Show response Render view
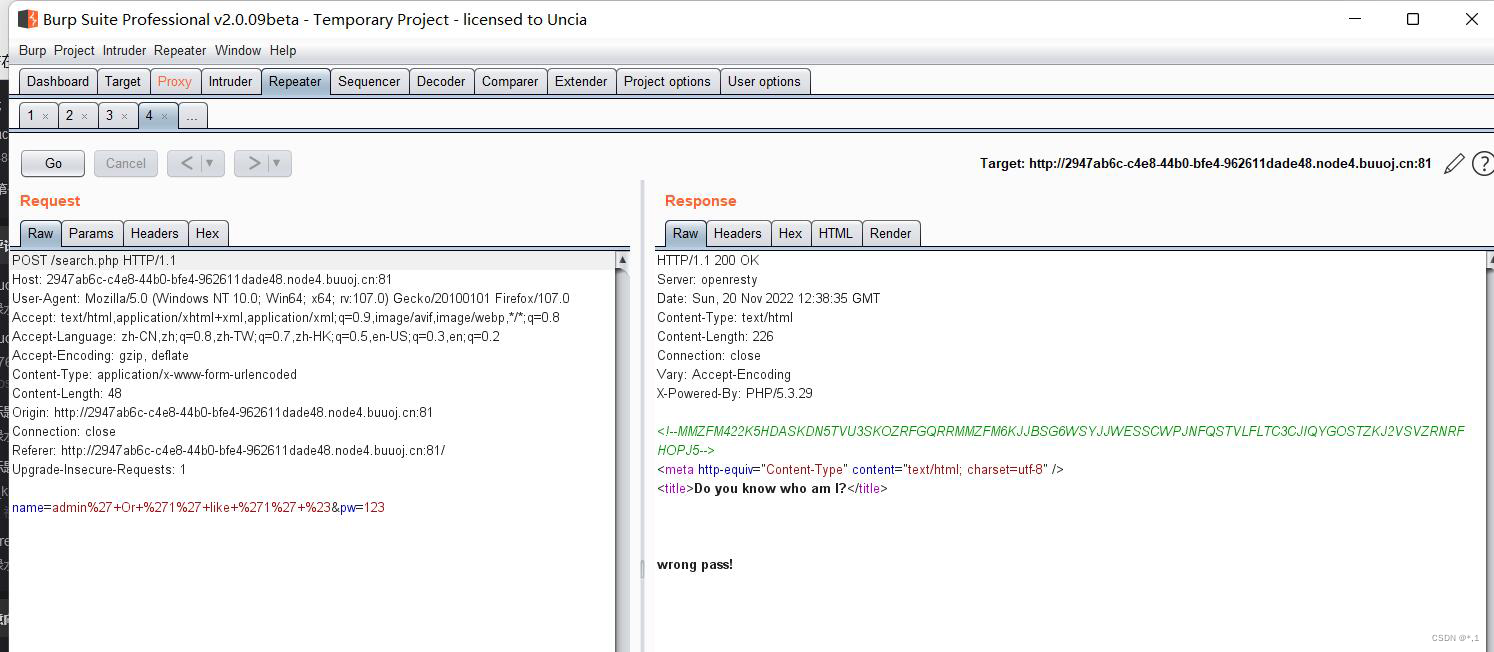Screen dimensions: 1494x652 point(890,233)
